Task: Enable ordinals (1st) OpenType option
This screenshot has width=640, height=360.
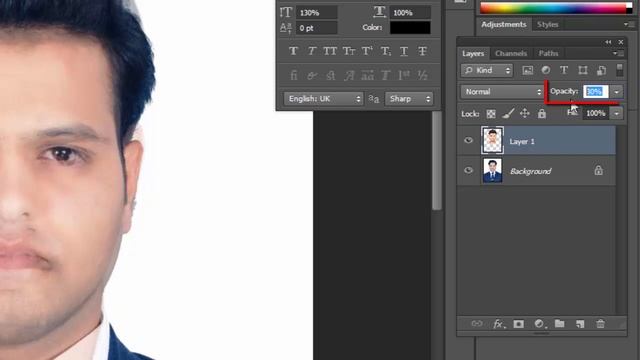Action: coord(404,75)
